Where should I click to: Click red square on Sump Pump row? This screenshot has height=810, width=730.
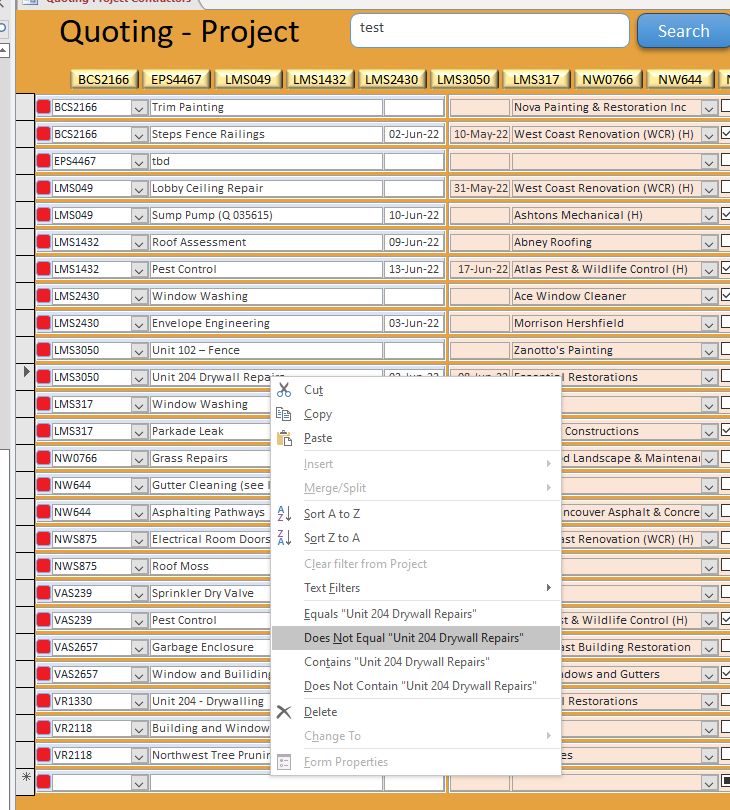pos(43,215)
